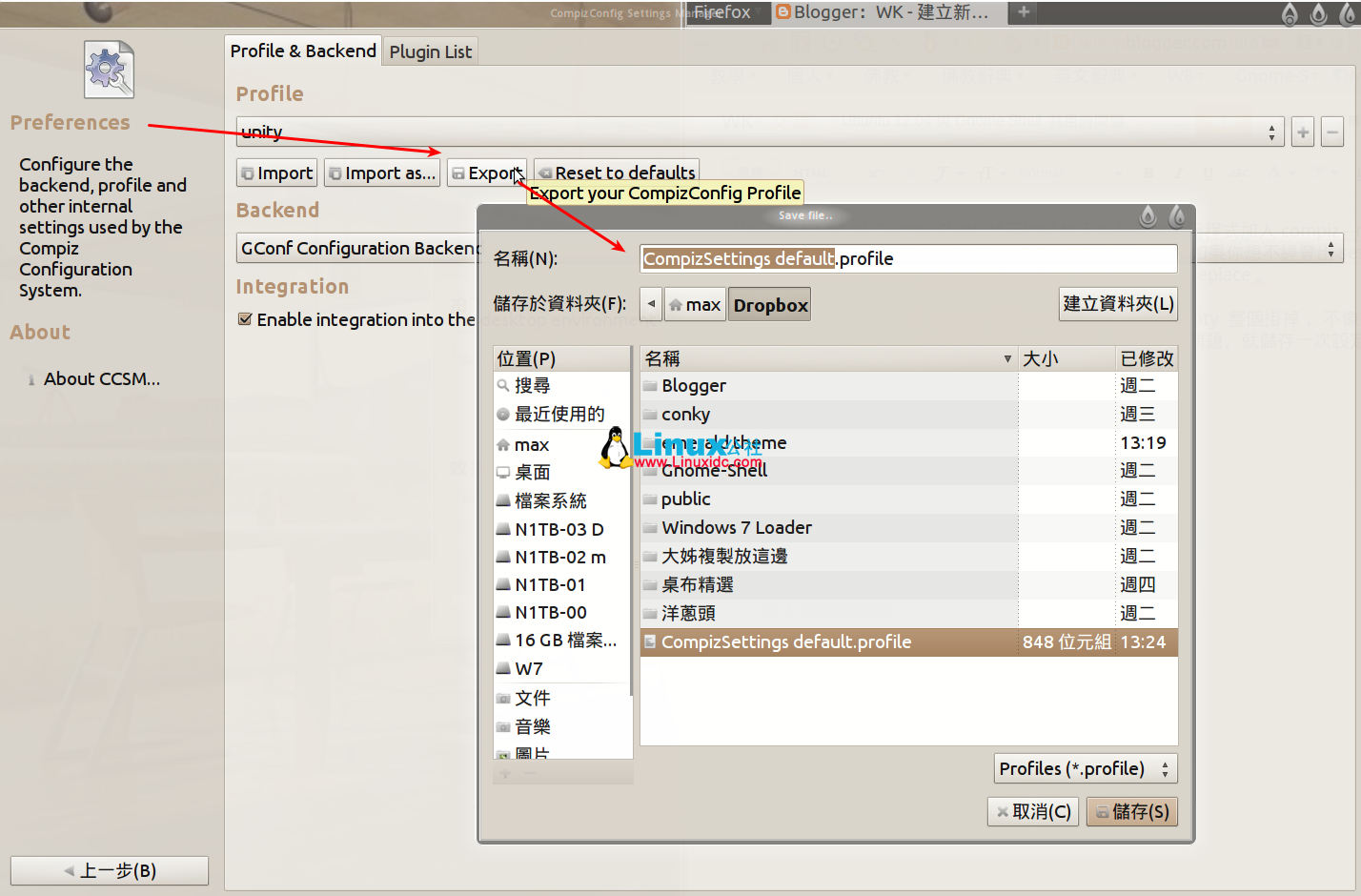1361x896 pixels.
Task: Click 取消(C) cancel button
Action: click(1033, 811)
